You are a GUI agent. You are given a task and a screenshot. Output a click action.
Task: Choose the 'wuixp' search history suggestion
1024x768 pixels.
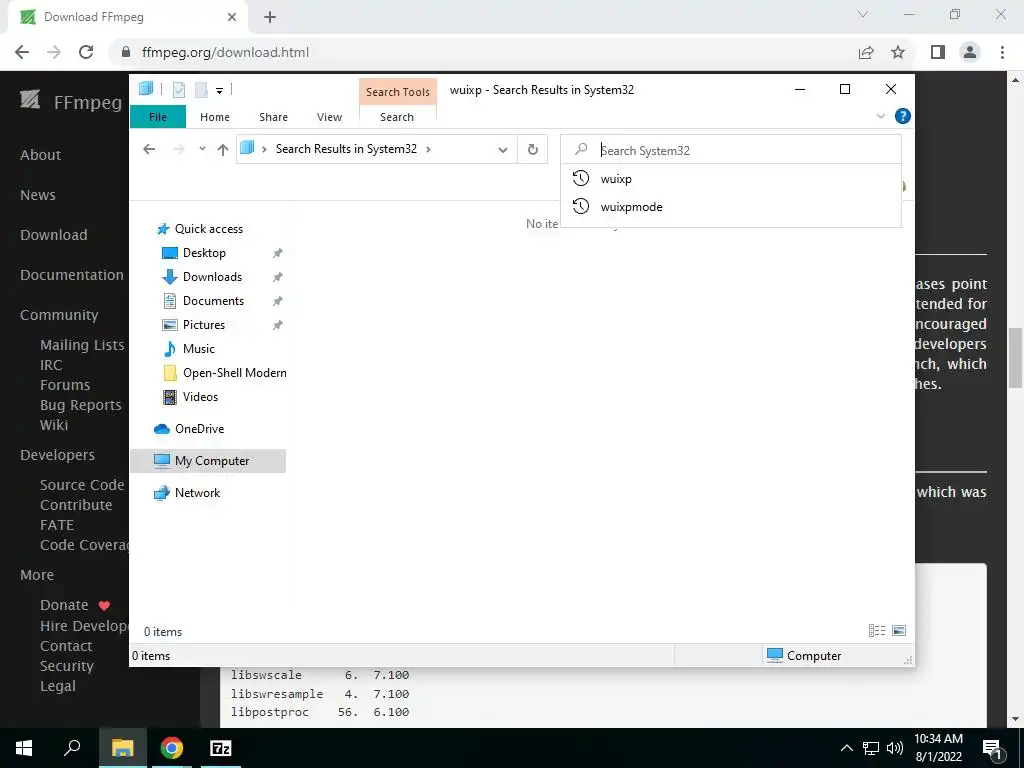(x=731, y=178)
